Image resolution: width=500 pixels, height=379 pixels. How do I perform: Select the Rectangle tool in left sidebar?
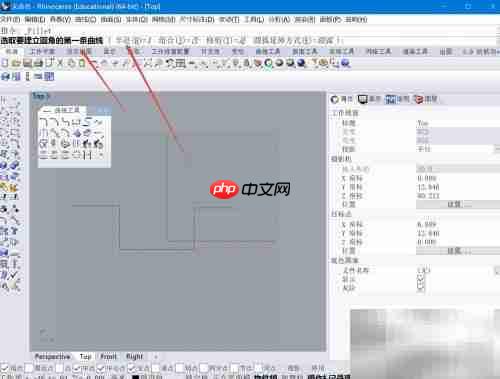[x=15, y=134]
